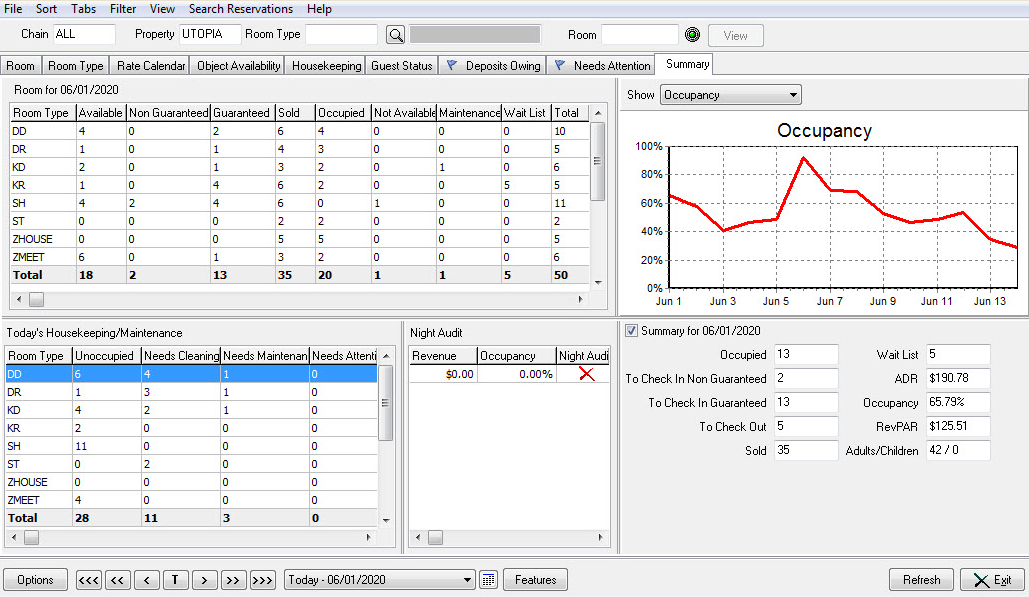Click the Options button
The image size is (1029, 597).
point(35,580)
